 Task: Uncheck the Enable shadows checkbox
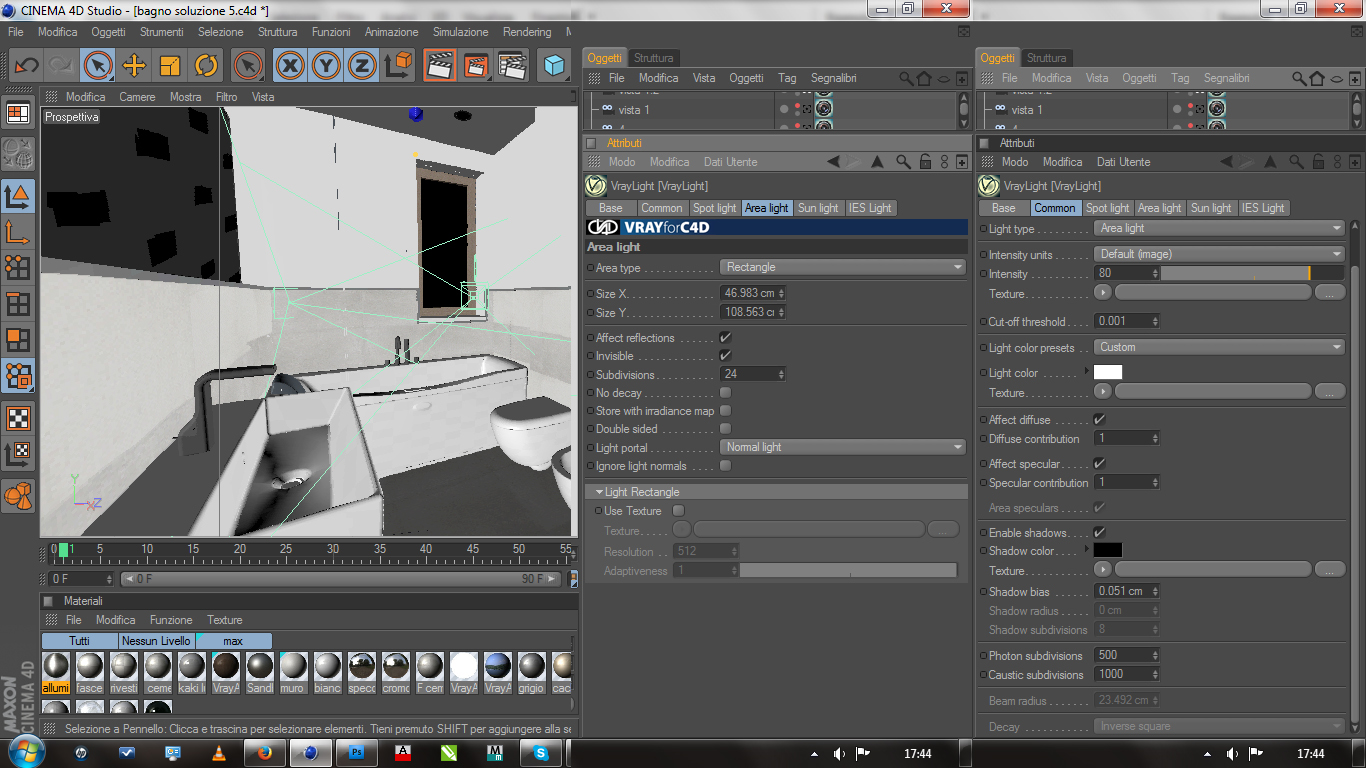click(x=1099, y=533)
